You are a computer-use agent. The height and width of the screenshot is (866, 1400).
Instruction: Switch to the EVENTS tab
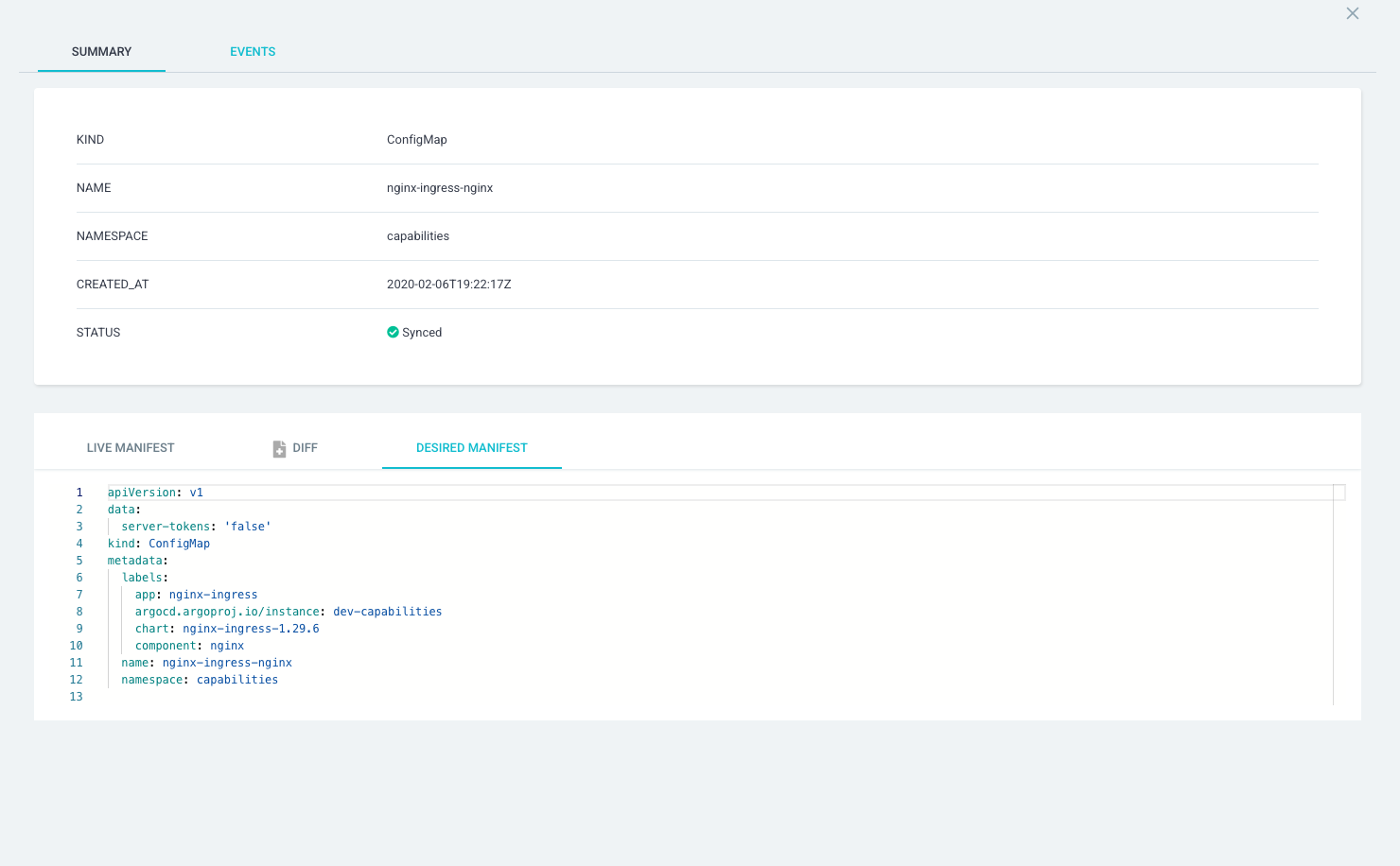pos(253,51)
